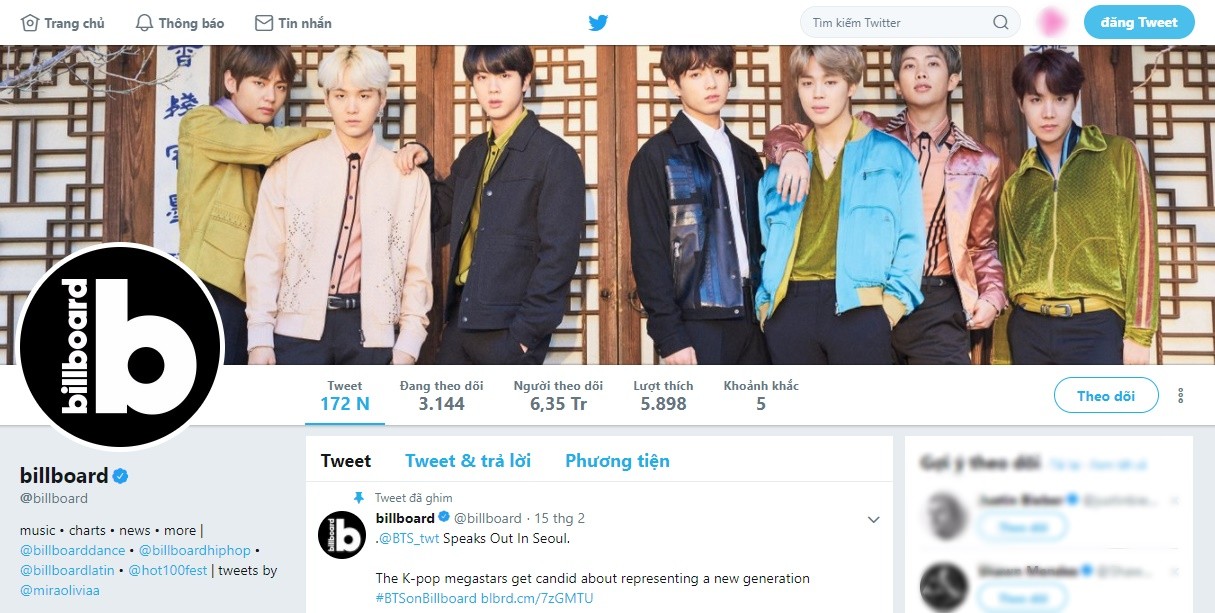Open the large billboard profile picture
This screenshot has width=1215, height=613.
(121, 346)
